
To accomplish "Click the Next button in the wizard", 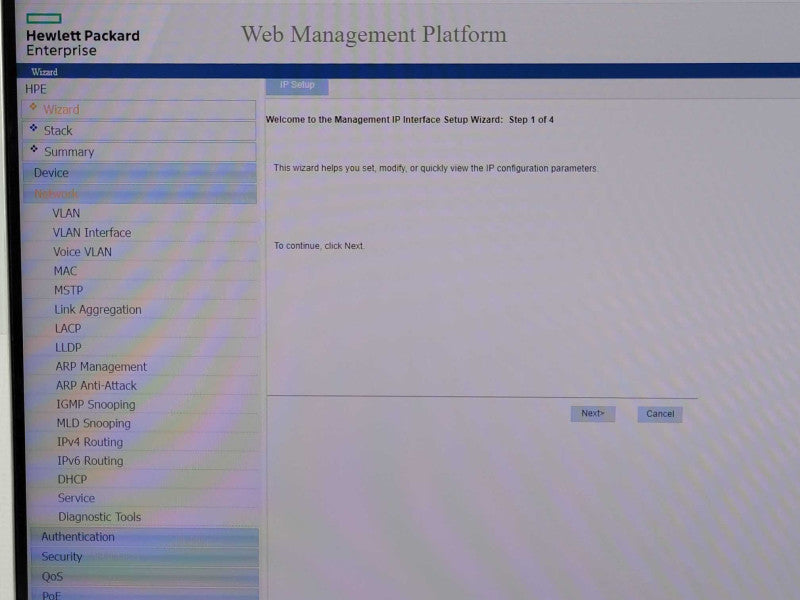I will 592,414.
